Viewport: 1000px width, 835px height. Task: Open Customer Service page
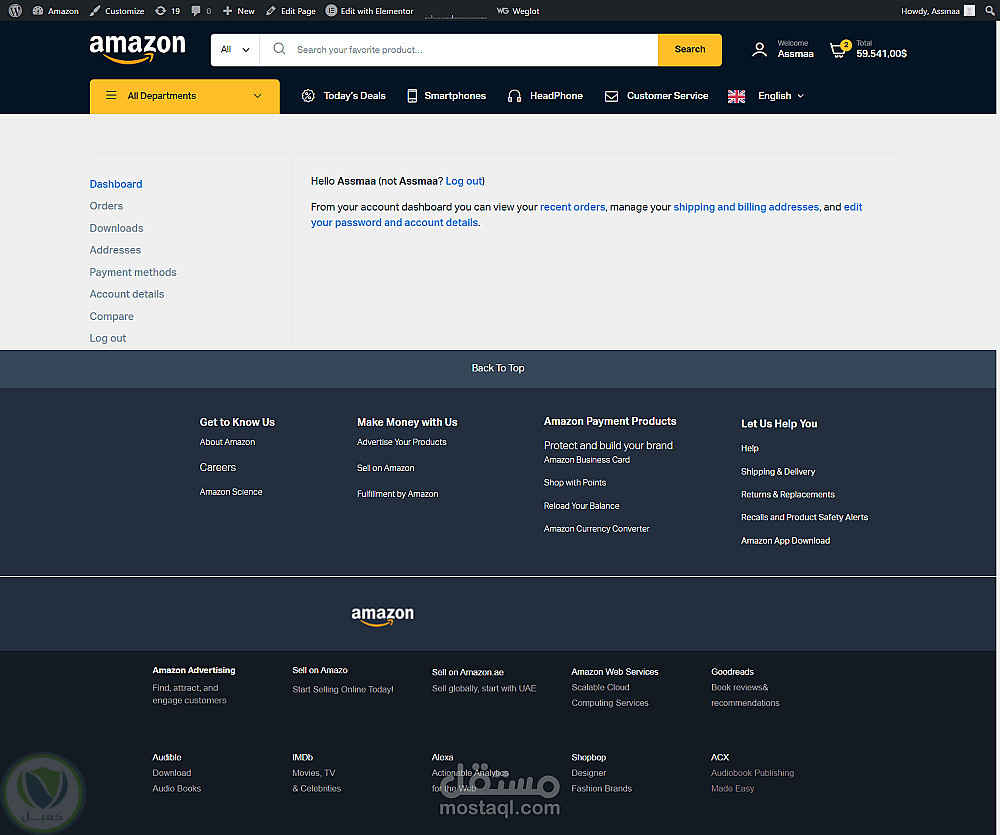tap(667, 96)
